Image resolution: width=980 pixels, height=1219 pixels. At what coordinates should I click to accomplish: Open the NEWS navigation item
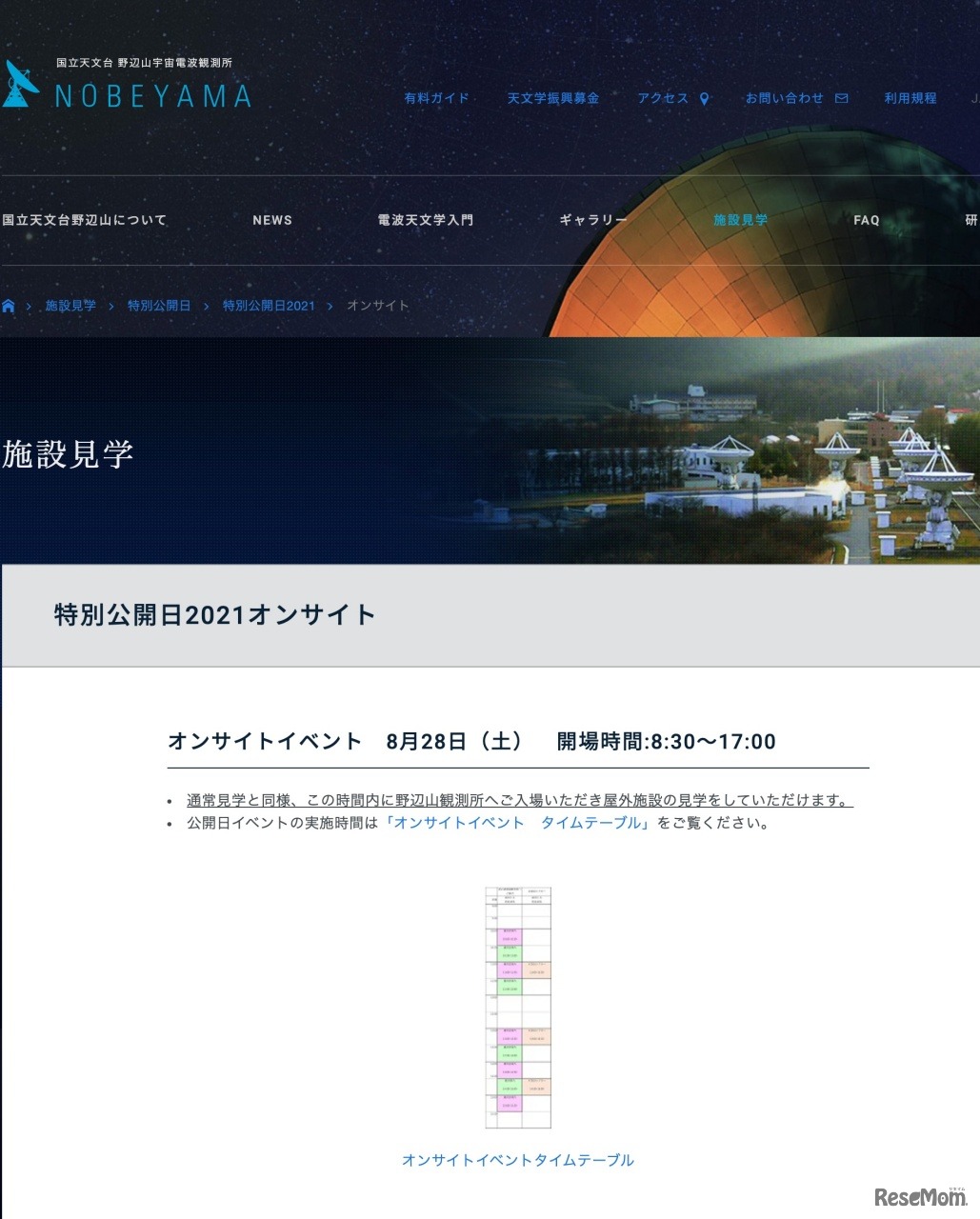pos(272,220)
